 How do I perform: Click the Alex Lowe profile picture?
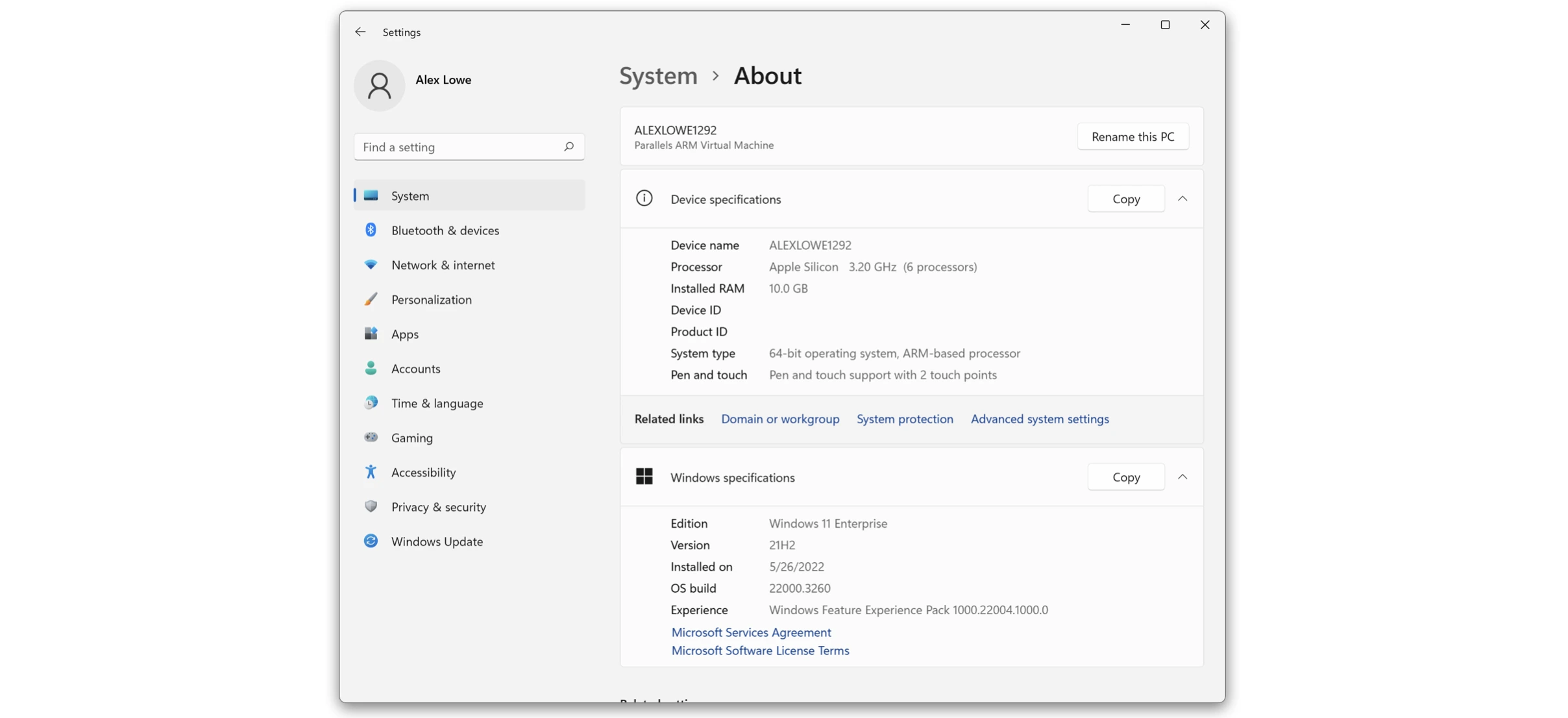click(380, 85)
